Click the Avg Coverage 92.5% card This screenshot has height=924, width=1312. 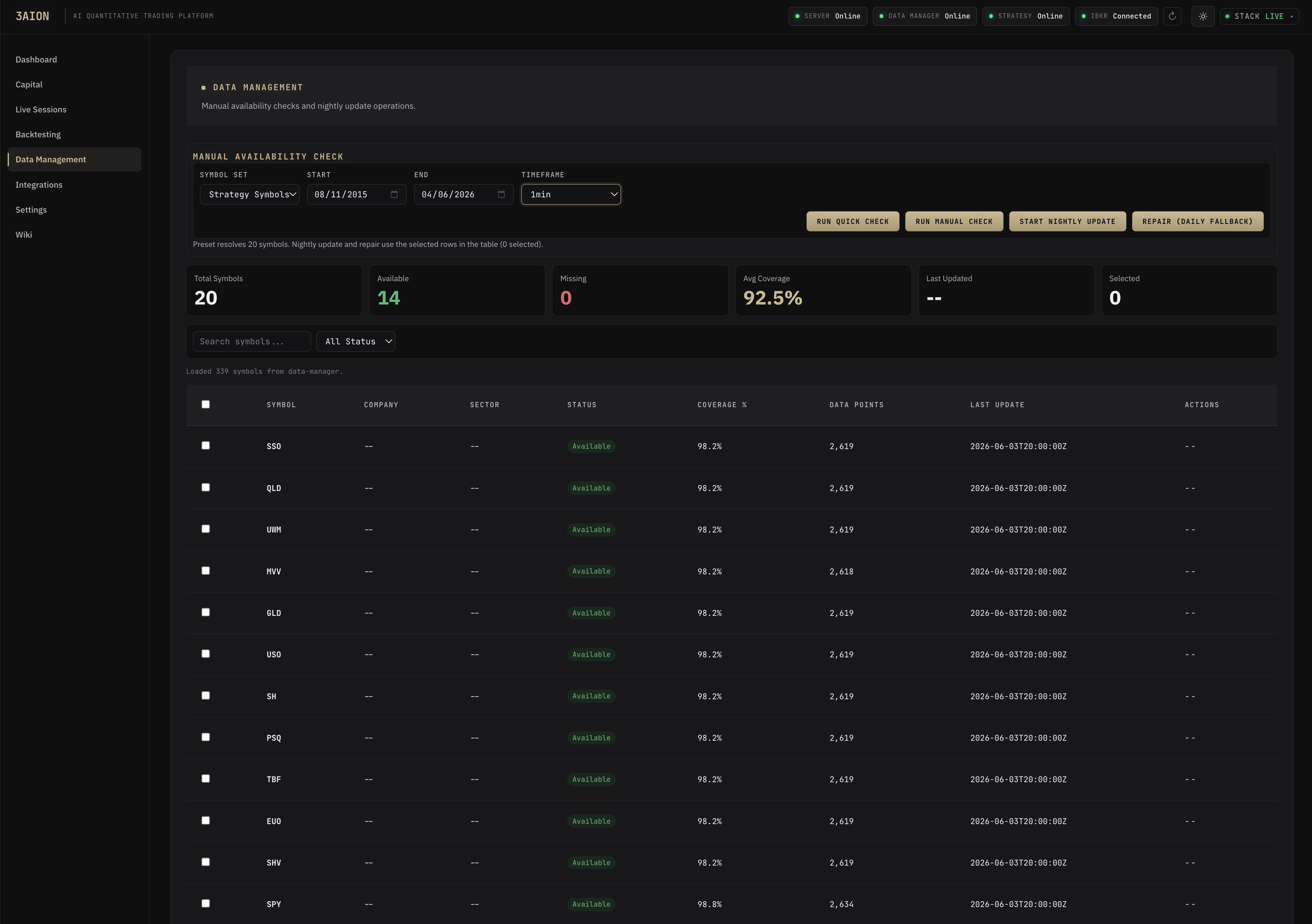pos(823,290)
